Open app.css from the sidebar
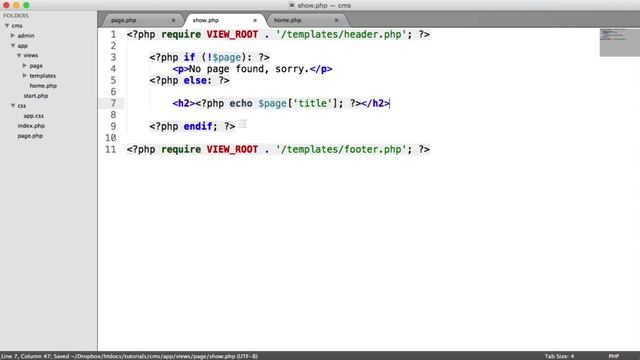640x360 pixels. point(33,116)
